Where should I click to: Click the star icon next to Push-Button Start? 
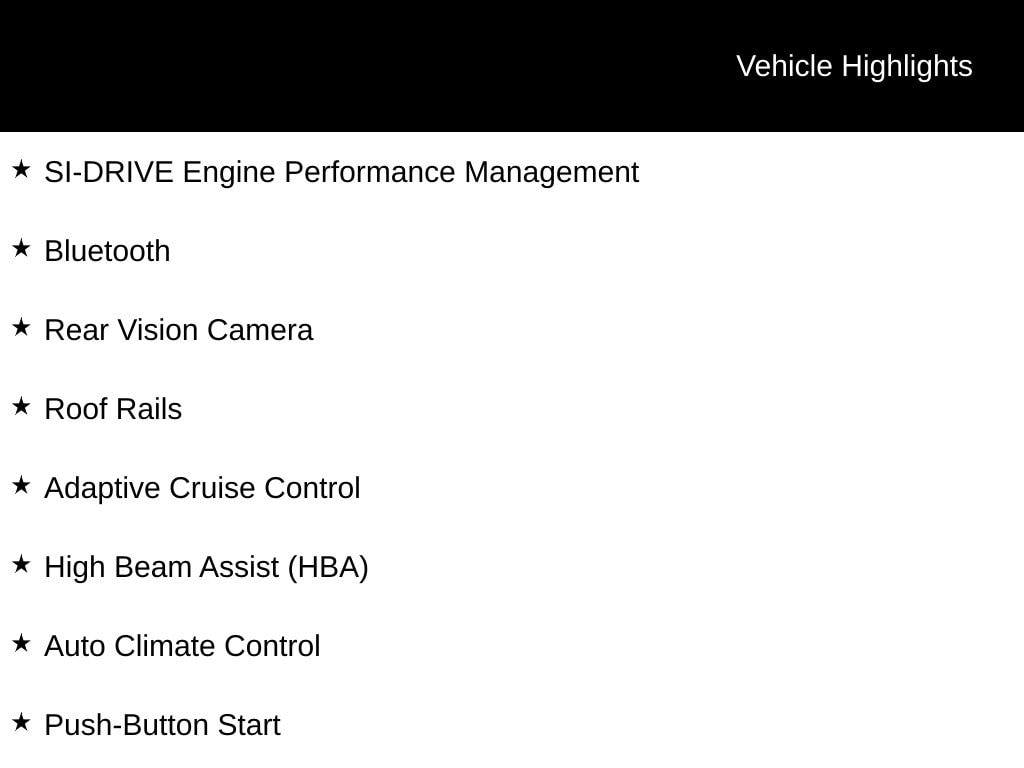point(21,723)
